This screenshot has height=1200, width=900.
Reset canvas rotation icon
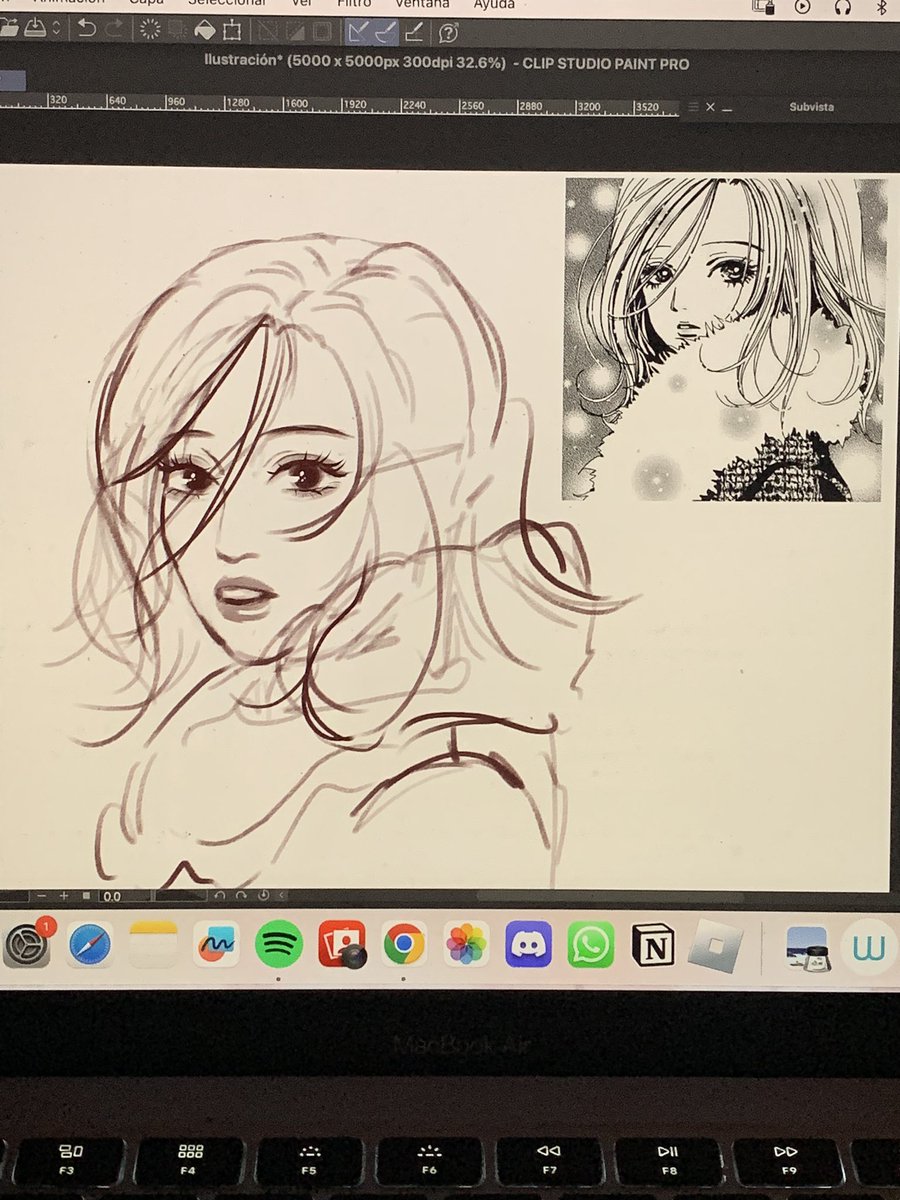click(x=262, y=896)
